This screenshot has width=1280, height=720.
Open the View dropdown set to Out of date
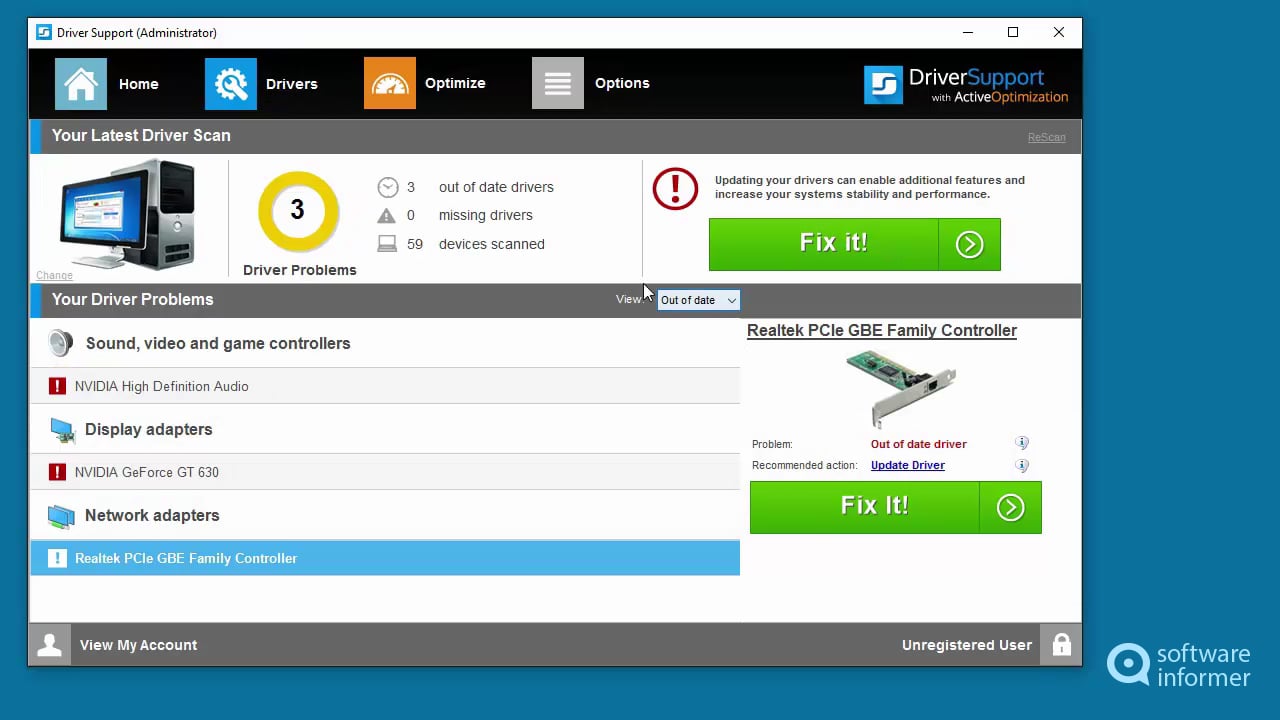pyautogui.click(x=698, y=300)
